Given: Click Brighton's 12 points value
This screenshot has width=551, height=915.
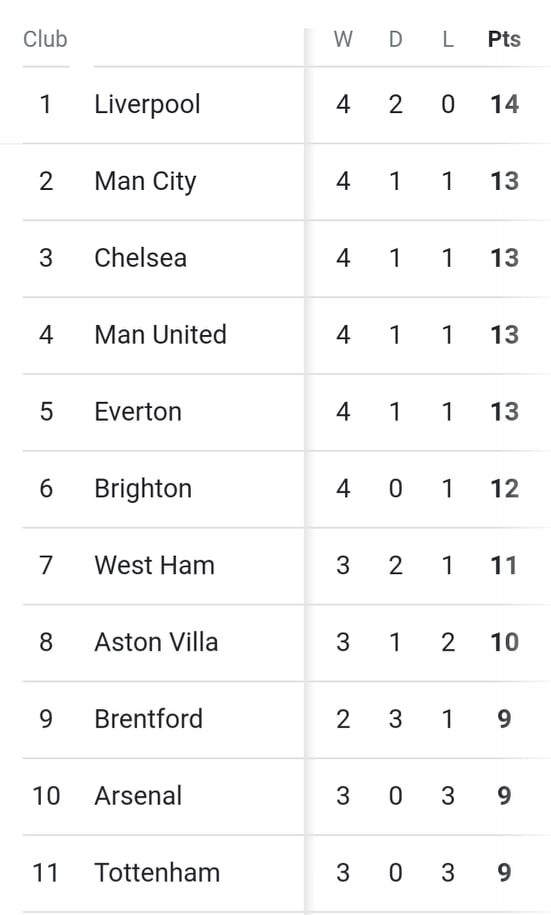Looking at the screenshot, I should (504, 489).
